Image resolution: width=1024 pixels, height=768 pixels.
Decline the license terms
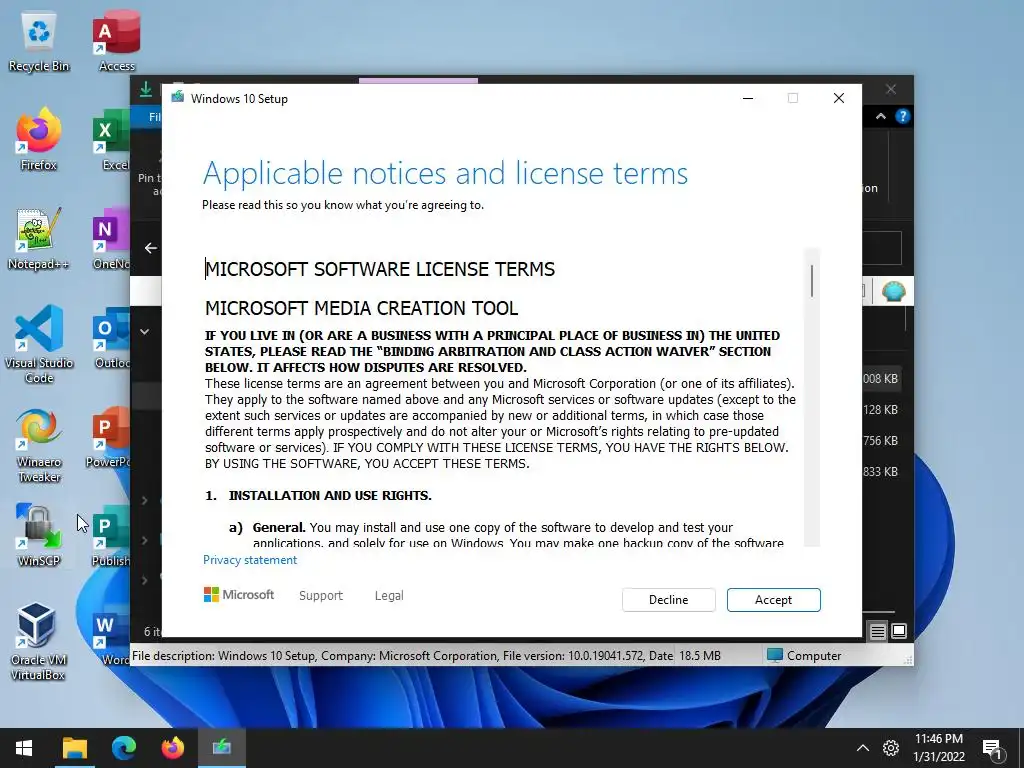click(668, 600)
